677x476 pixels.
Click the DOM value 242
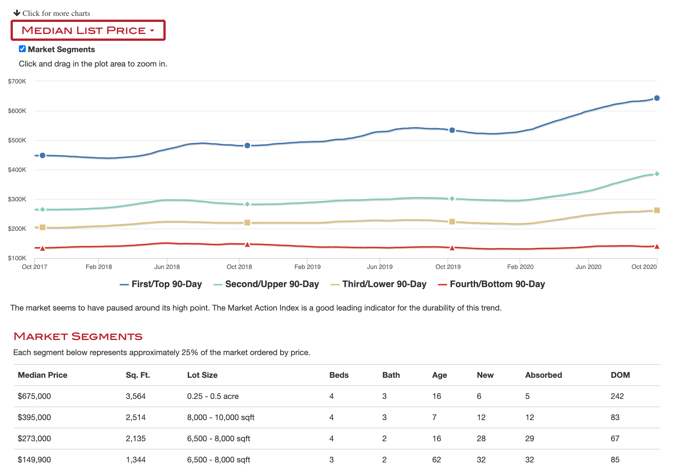[617, 396]
